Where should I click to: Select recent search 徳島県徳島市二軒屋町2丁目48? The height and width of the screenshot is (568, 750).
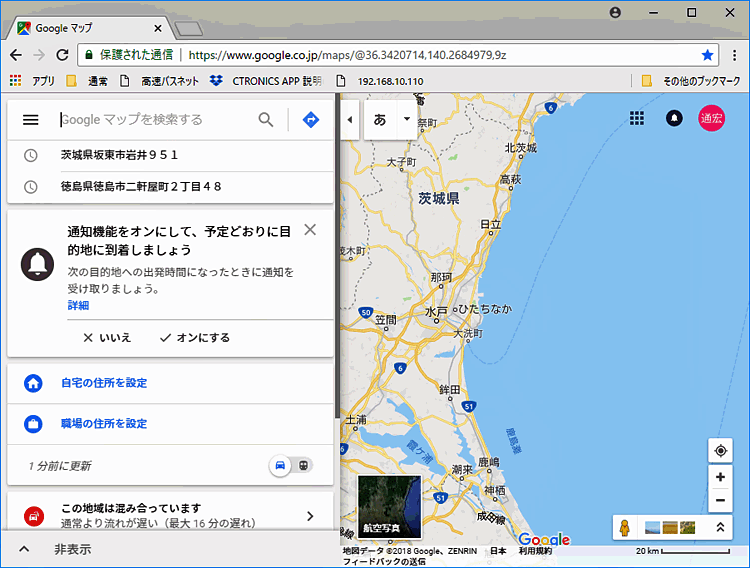[171, 187]
